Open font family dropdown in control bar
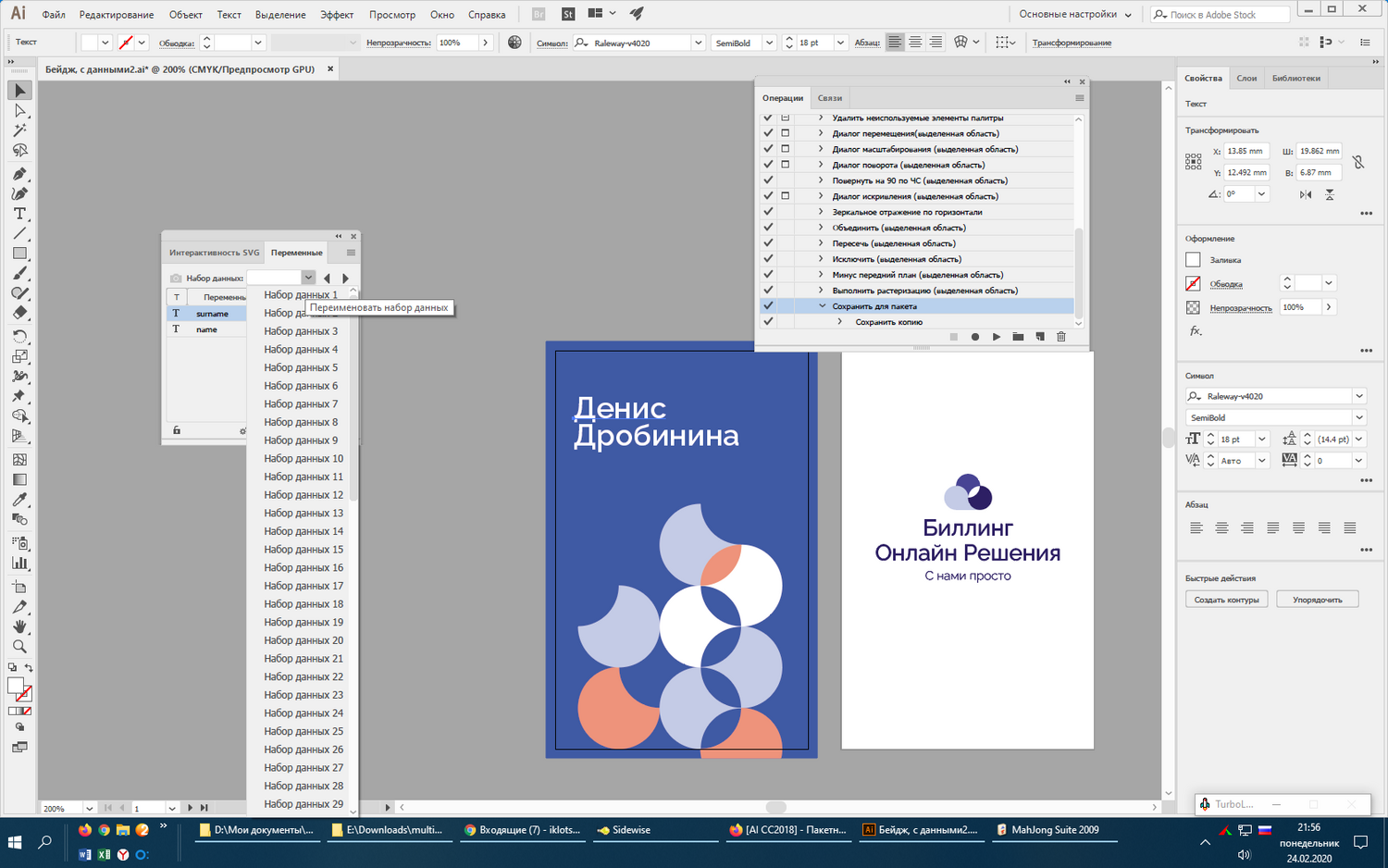Viewport: 1388px width, 868px height. click(698, 43)
